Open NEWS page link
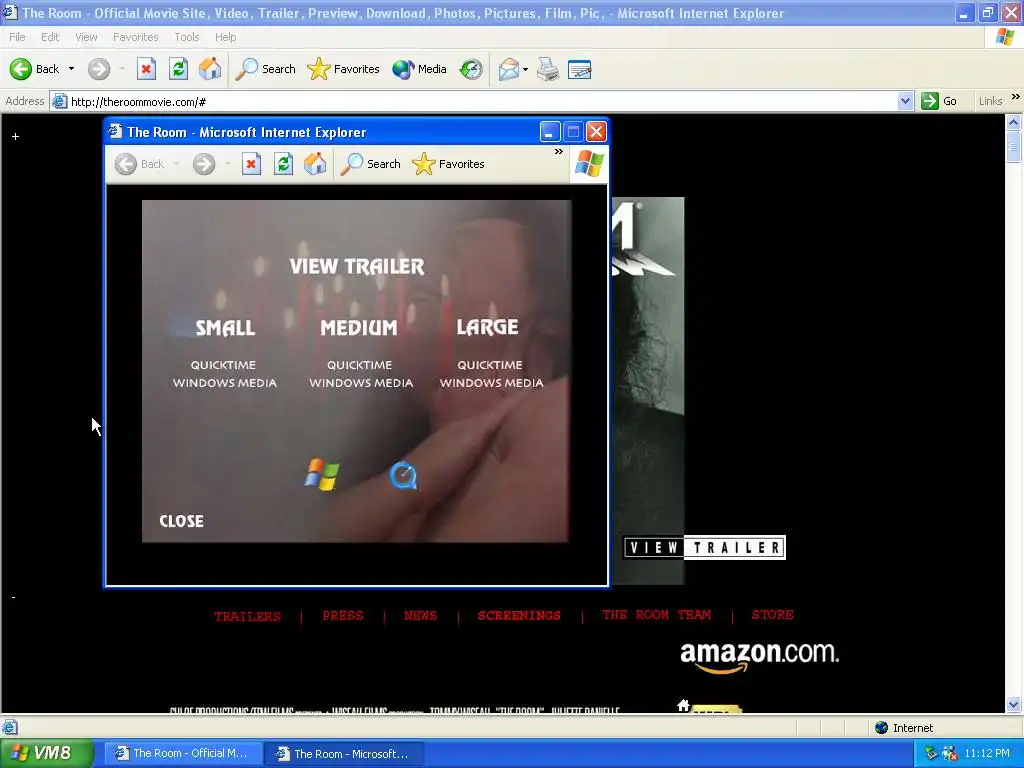Screen dimensions: 1024x768 pyautogui.click(x=421, y=615)
